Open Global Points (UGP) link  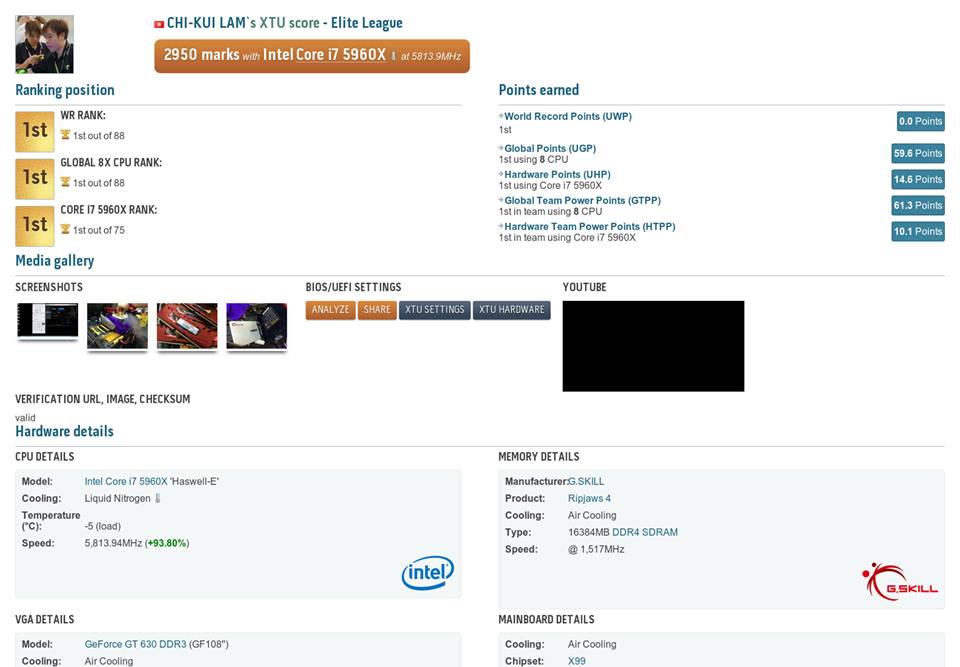[x=550, y=148]
